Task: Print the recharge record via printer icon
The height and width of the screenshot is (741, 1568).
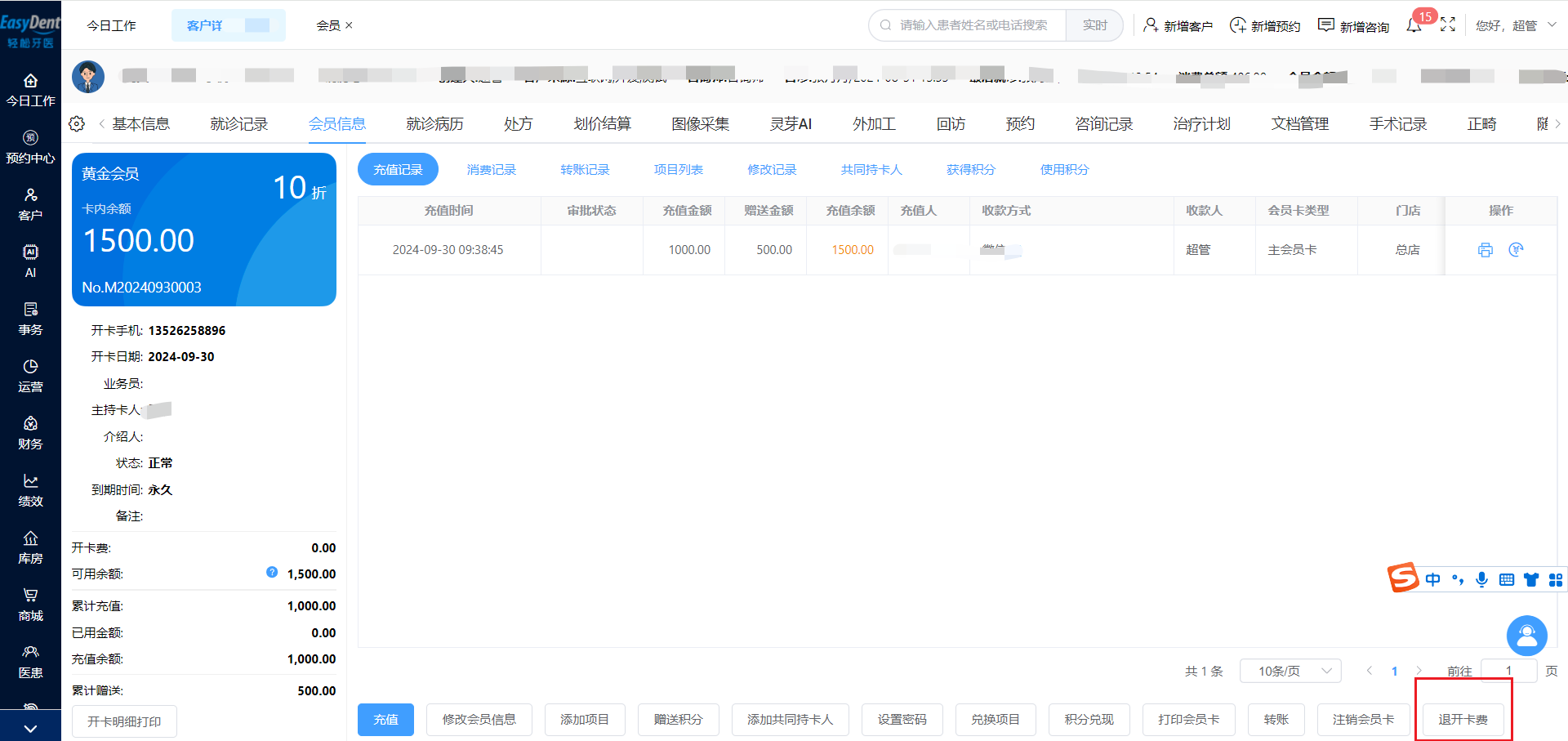Action: point(1486,250)
